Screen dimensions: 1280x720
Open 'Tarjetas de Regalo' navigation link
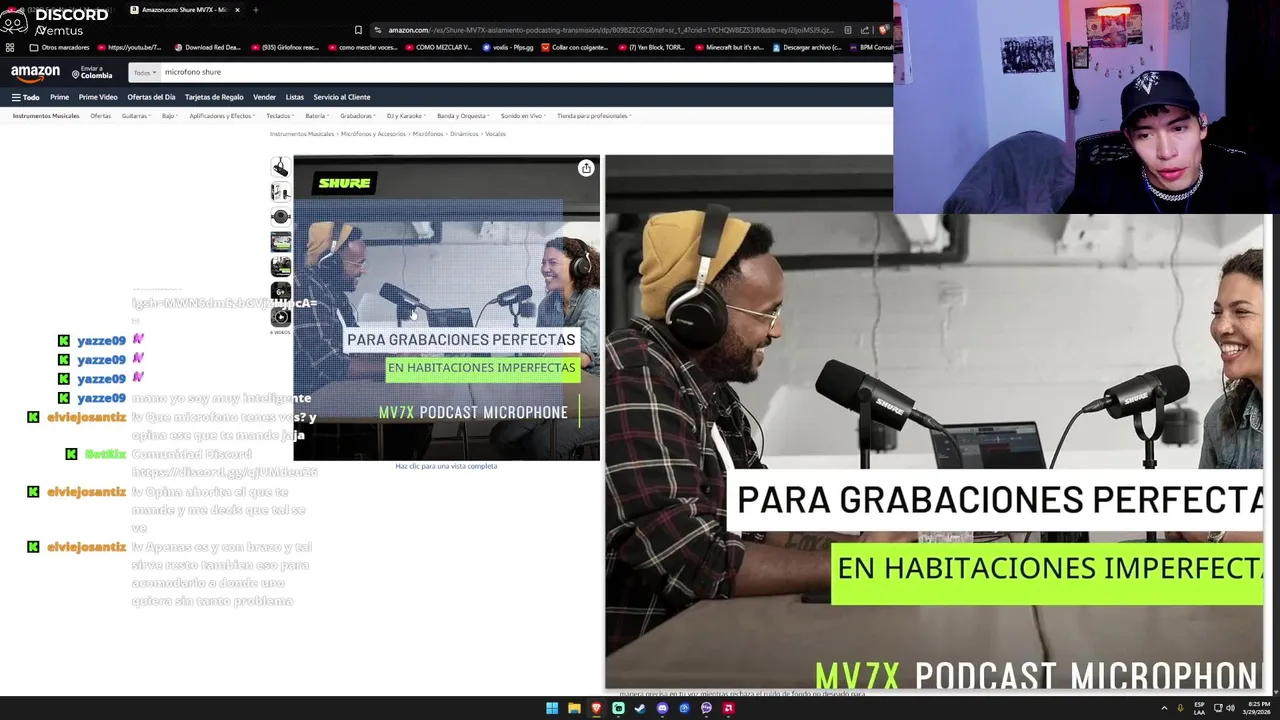[x=214, y=97]
